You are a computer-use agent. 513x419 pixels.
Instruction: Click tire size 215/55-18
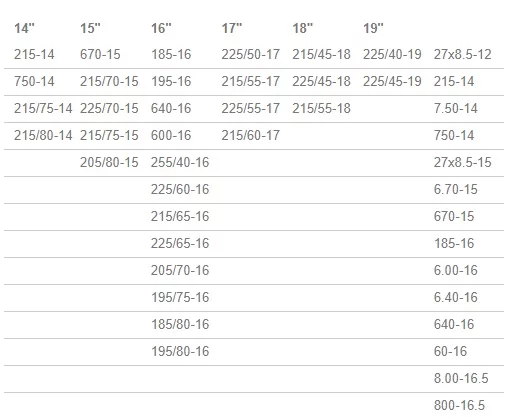pos(321,108)
